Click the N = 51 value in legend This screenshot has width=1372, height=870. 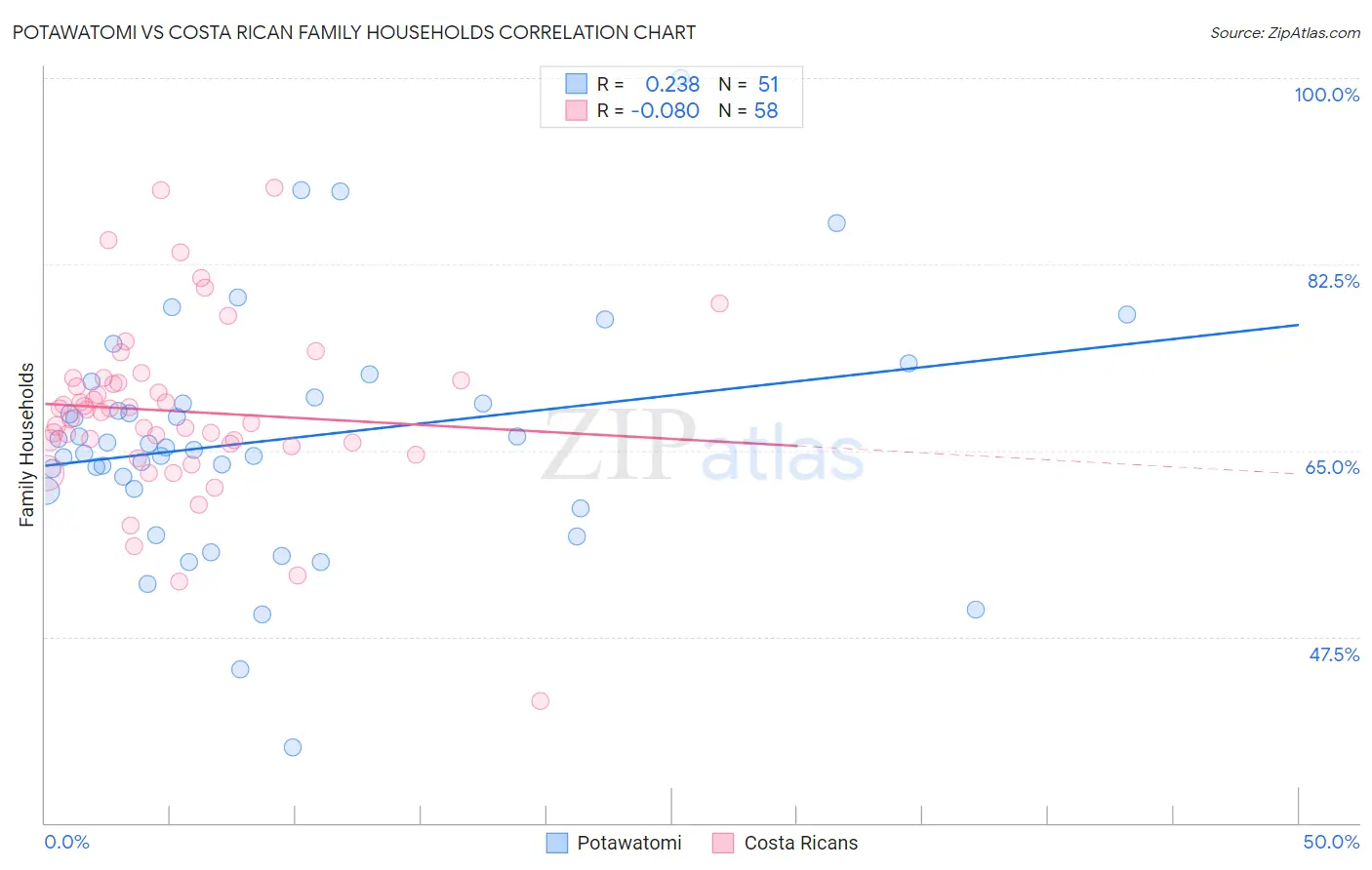[749, 84]
